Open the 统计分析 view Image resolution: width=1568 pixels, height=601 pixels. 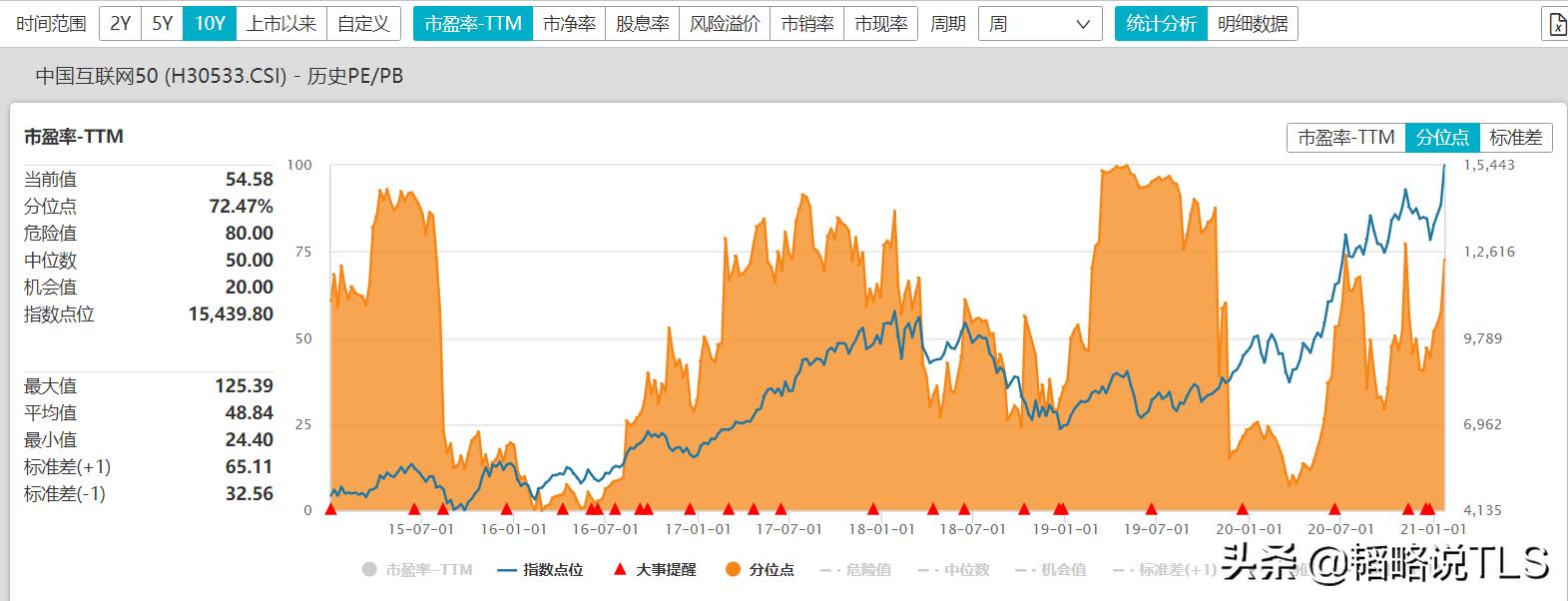tap(1161, 23)
